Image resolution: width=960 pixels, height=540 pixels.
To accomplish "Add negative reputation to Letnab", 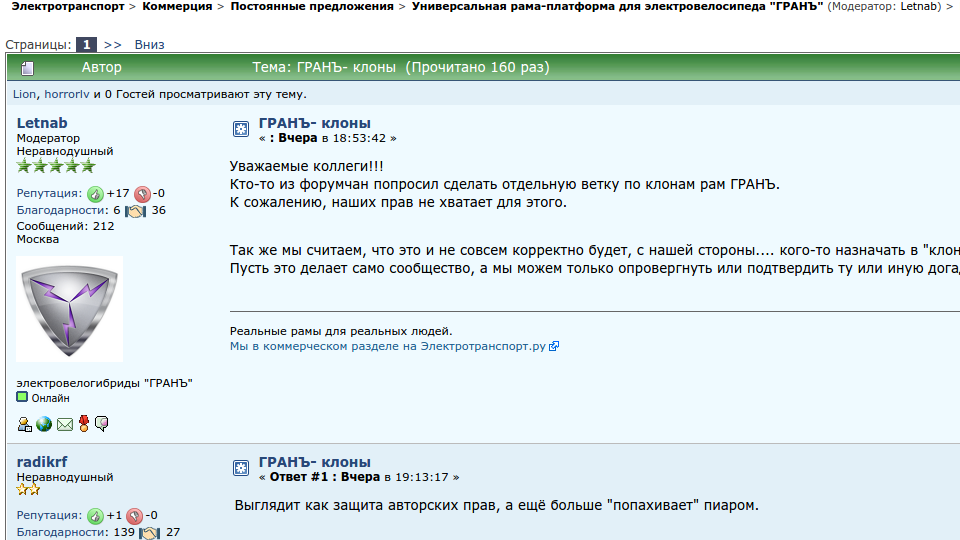I will click(142, 194).
